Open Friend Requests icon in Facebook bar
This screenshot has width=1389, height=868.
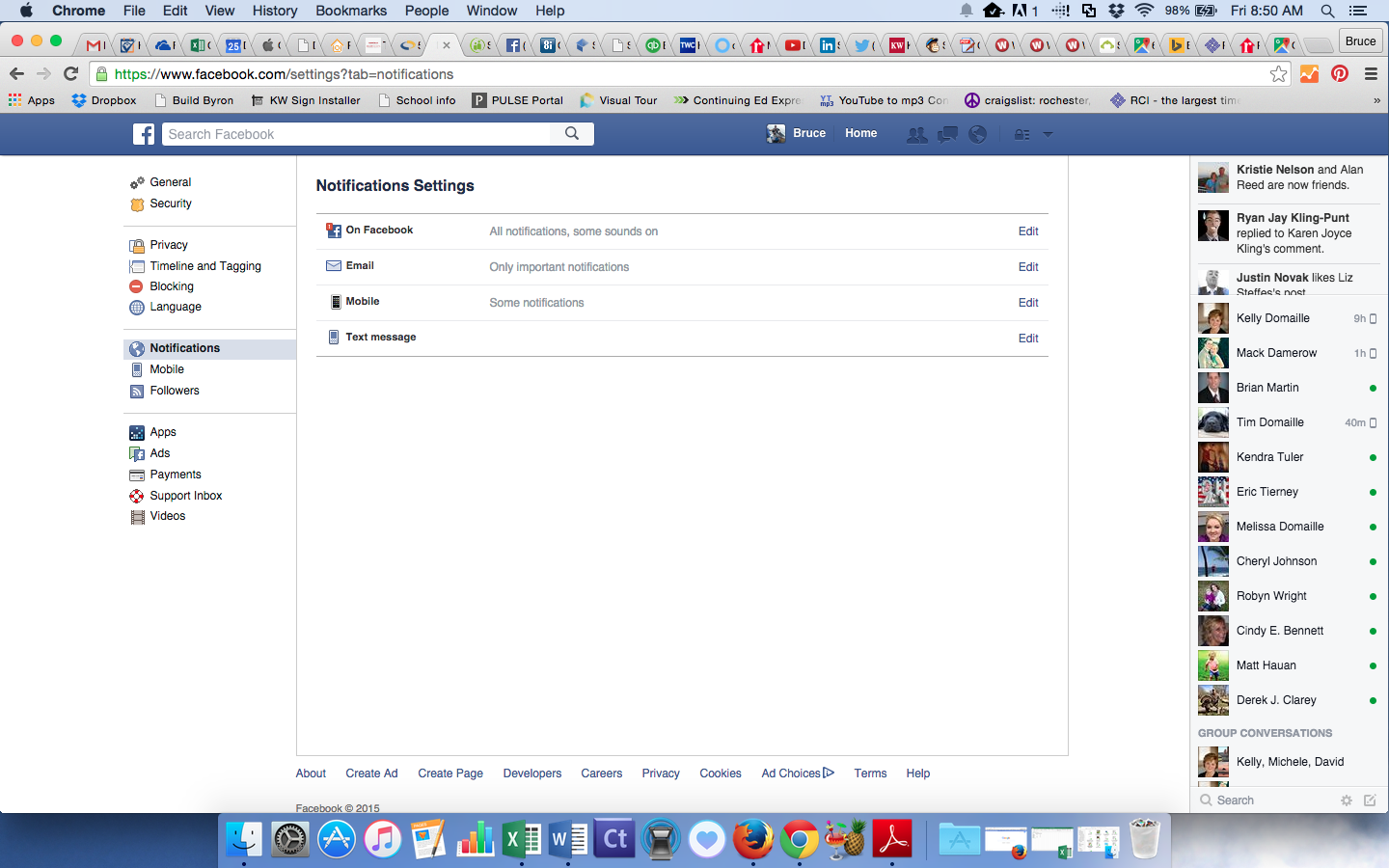(x=916, y=134)
